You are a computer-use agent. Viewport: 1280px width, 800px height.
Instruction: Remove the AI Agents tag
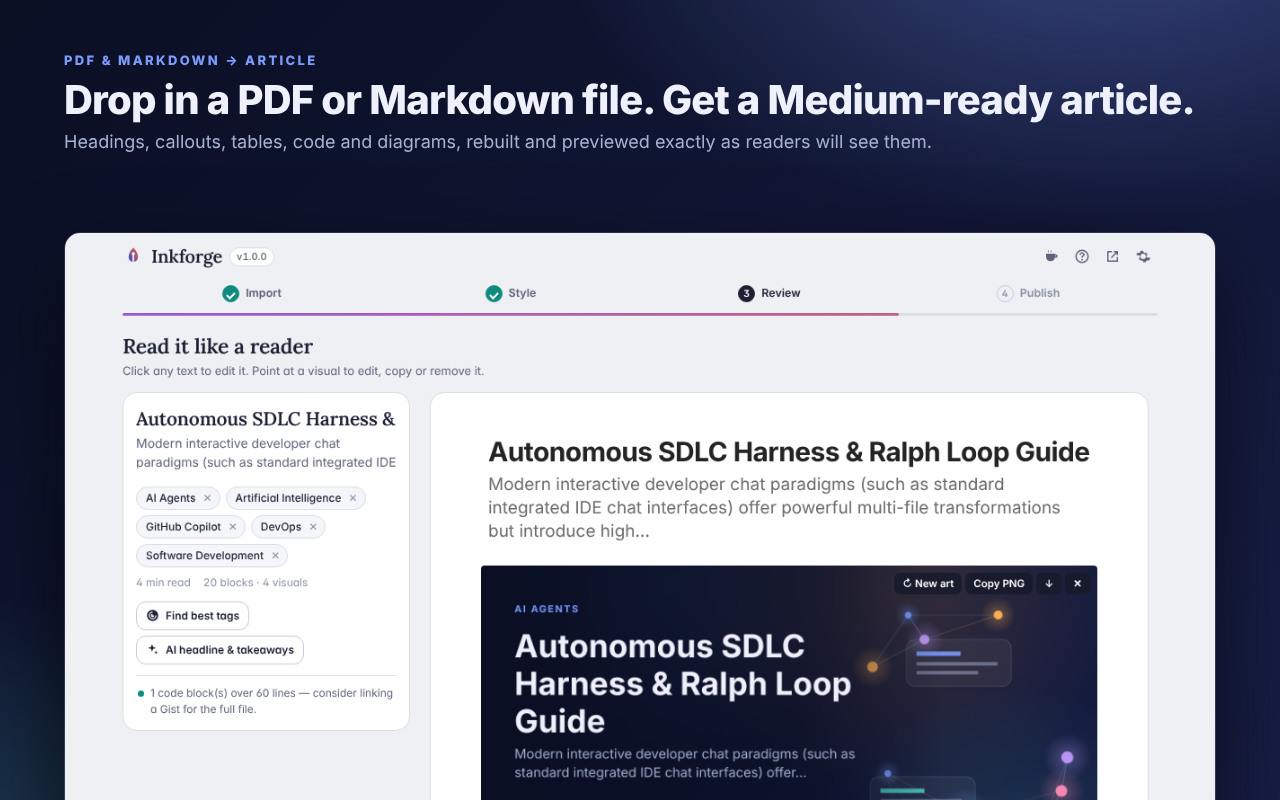[x=207, y=498]
